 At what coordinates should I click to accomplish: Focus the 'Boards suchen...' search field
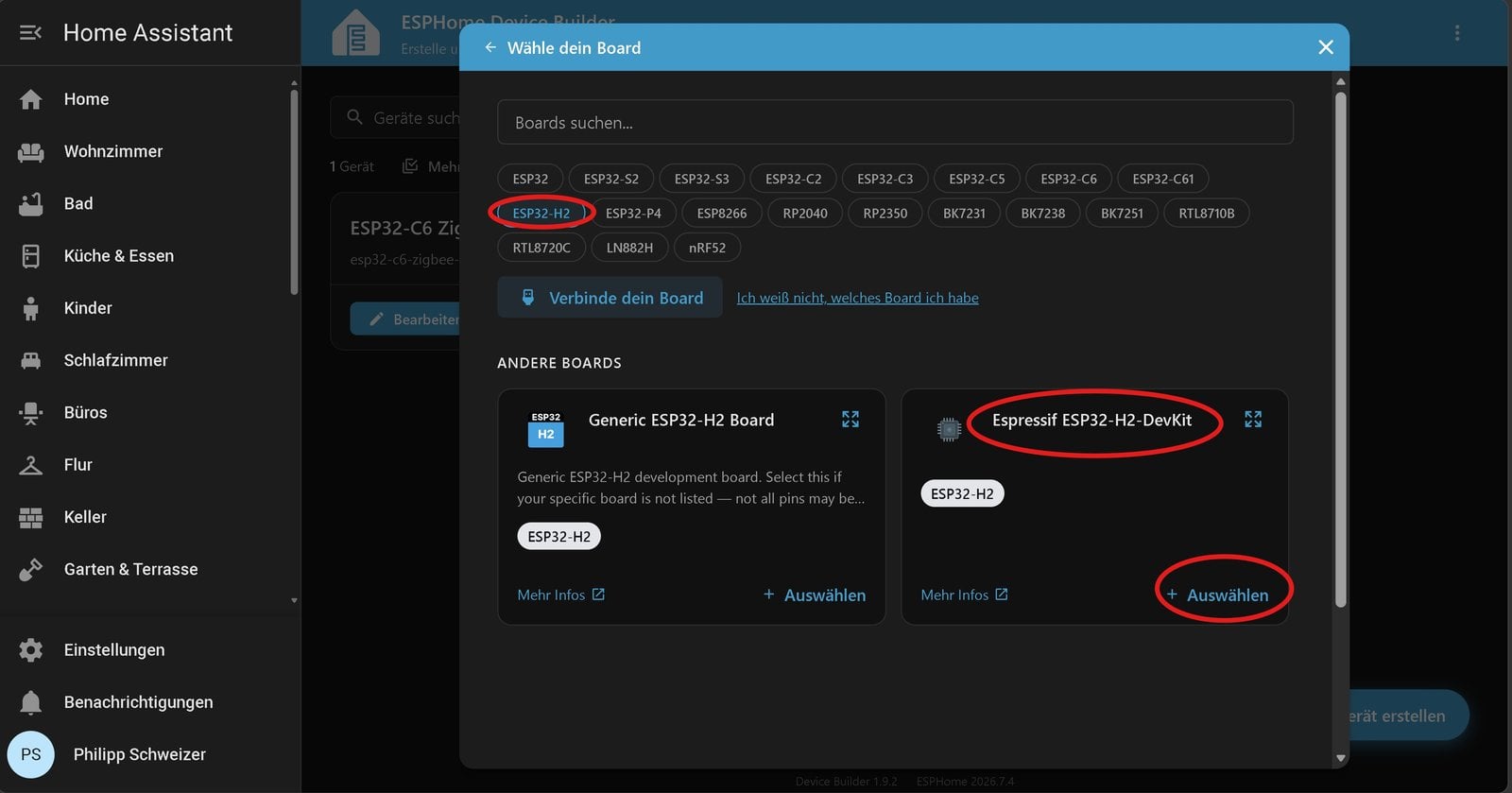(895, 122)
